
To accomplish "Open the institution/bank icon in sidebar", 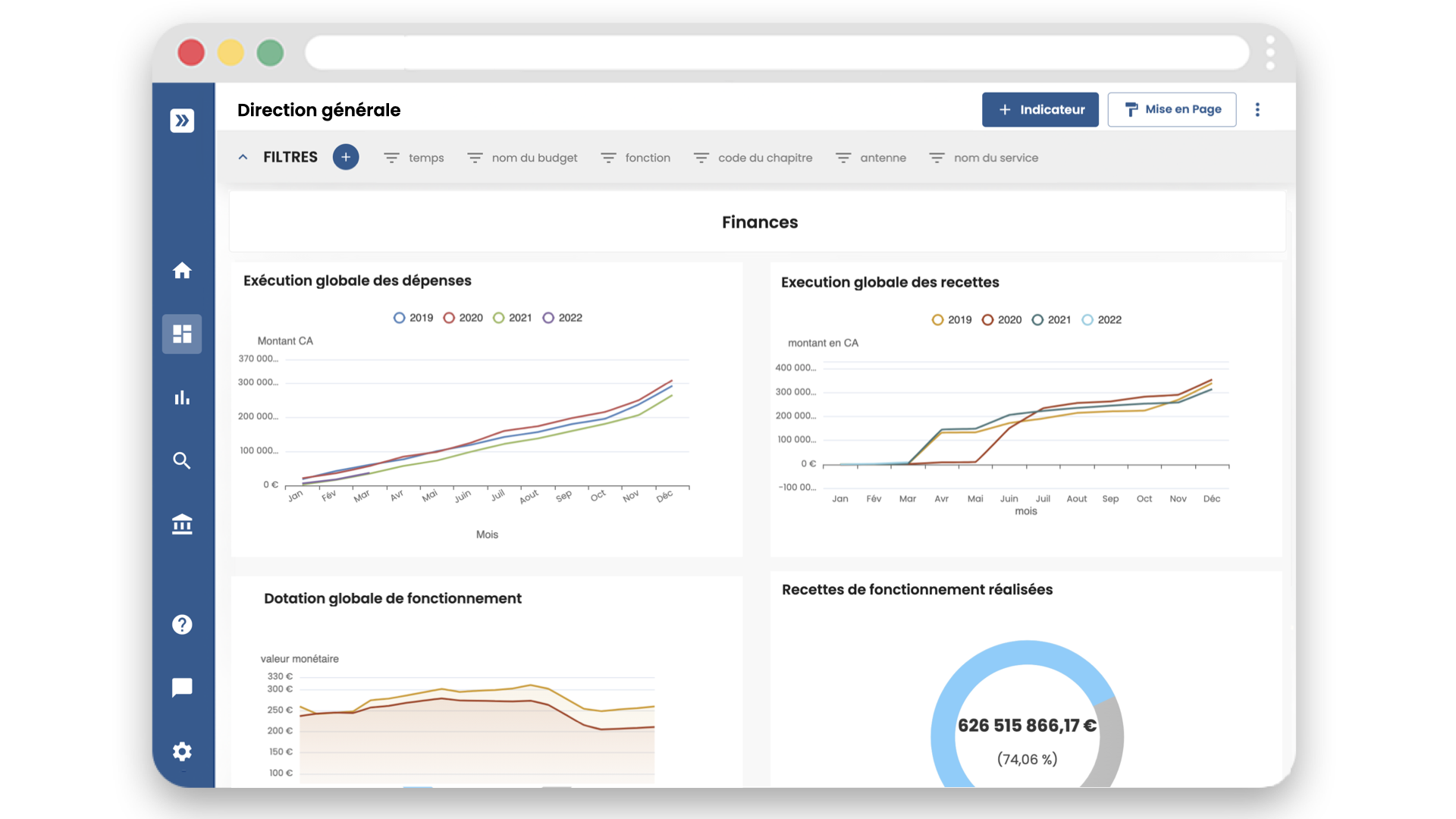I will click(x=182, y=524).
